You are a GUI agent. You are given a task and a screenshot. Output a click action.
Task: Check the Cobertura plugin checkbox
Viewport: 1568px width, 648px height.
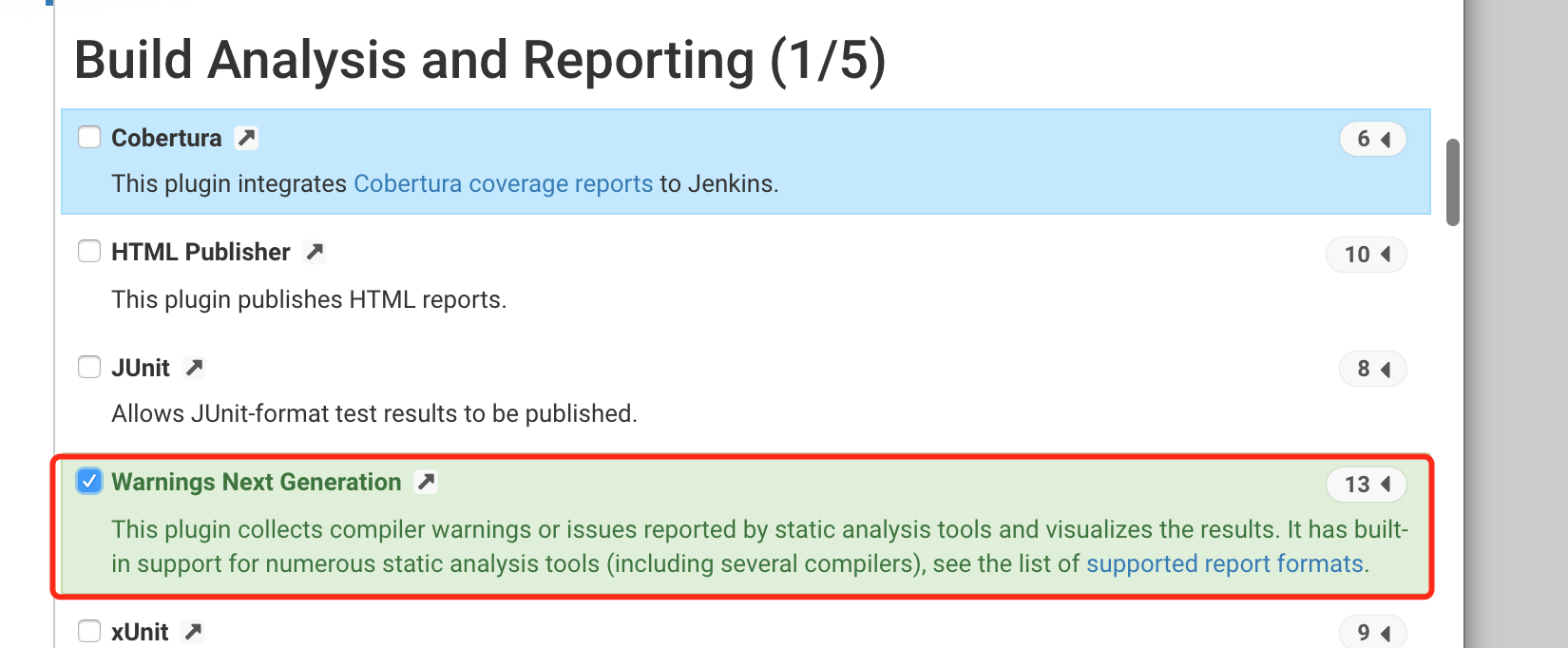point(89,137)
